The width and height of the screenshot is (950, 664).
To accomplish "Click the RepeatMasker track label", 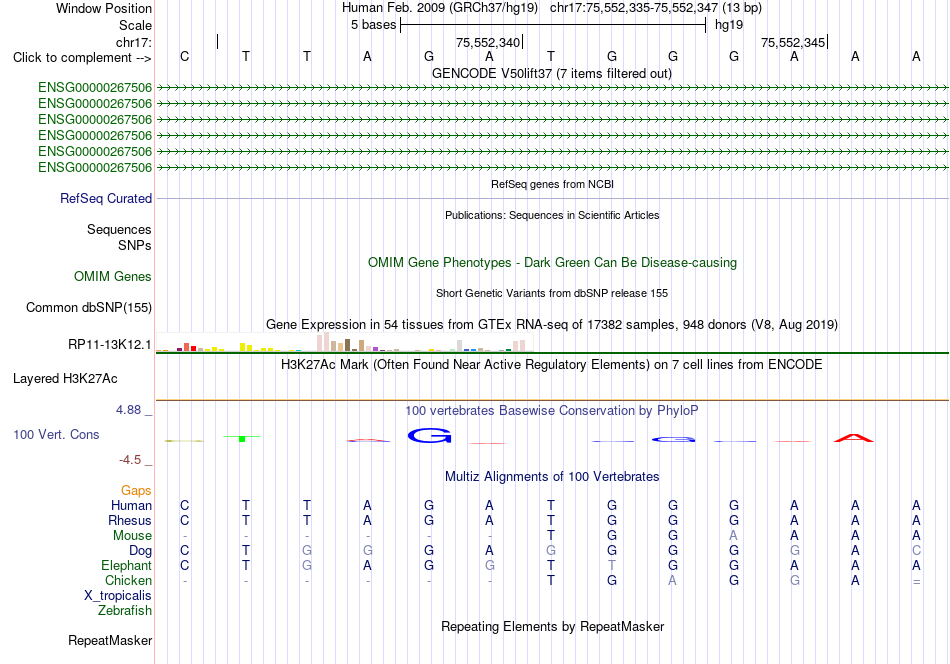I will tap(110, 641).
